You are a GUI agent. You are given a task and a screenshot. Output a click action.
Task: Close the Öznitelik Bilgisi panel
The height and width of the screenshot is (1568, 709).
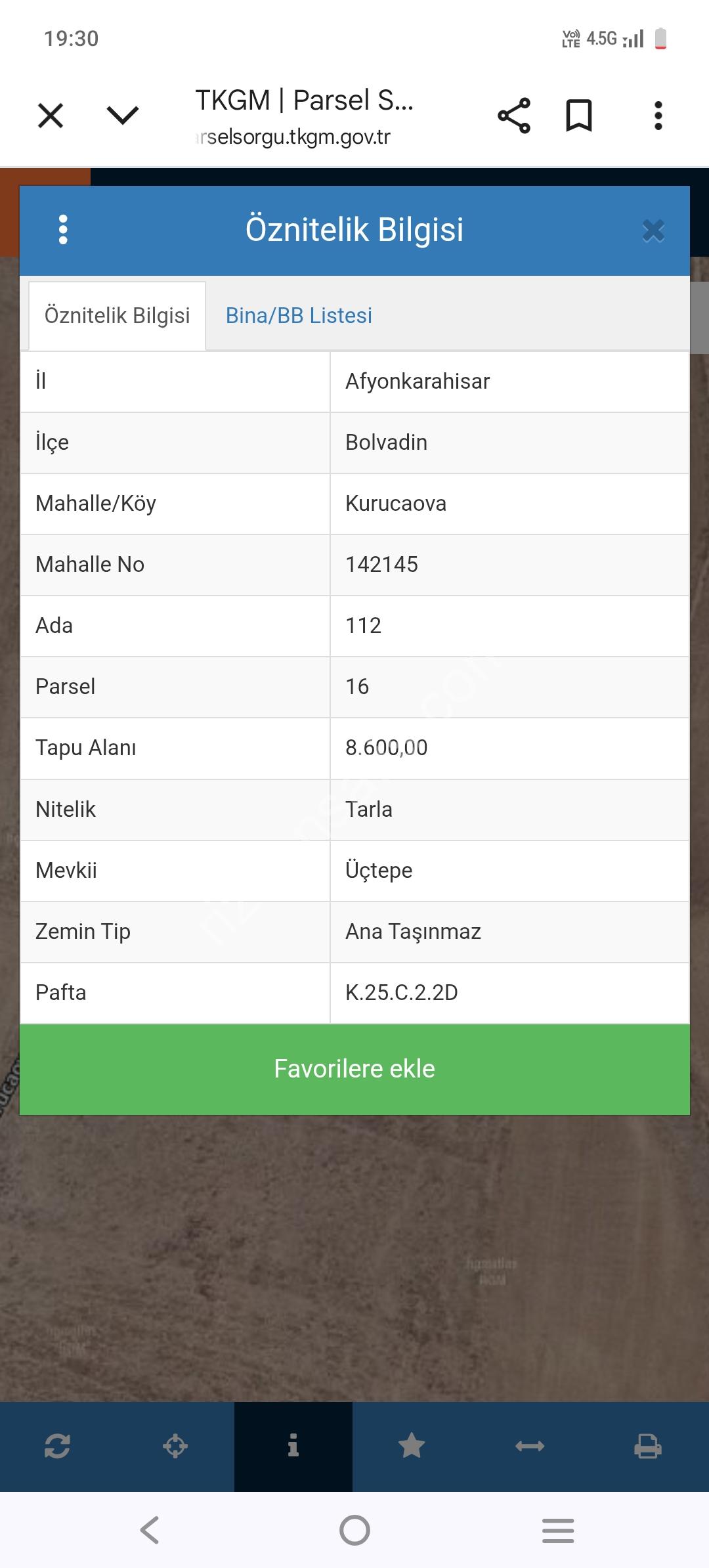pos(653,230)
